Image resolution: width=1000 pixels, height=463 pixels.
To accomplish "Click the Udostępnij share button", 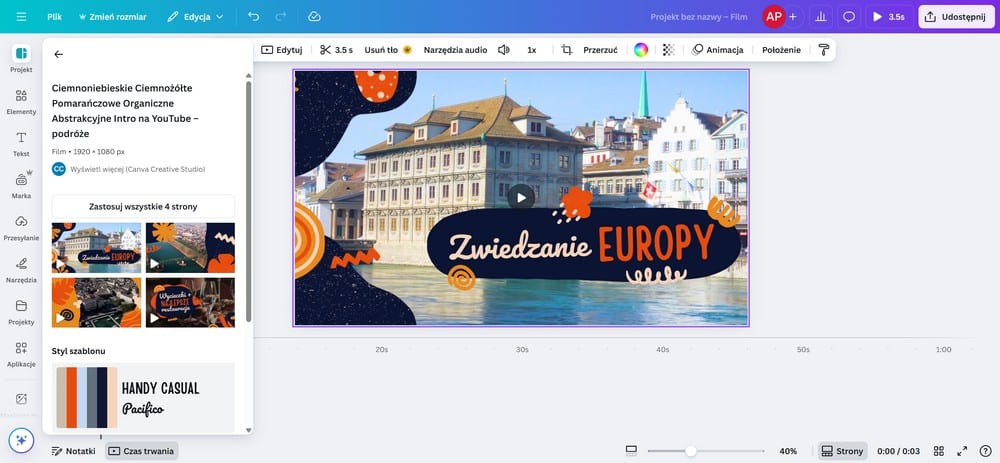I will pos(956,17).
